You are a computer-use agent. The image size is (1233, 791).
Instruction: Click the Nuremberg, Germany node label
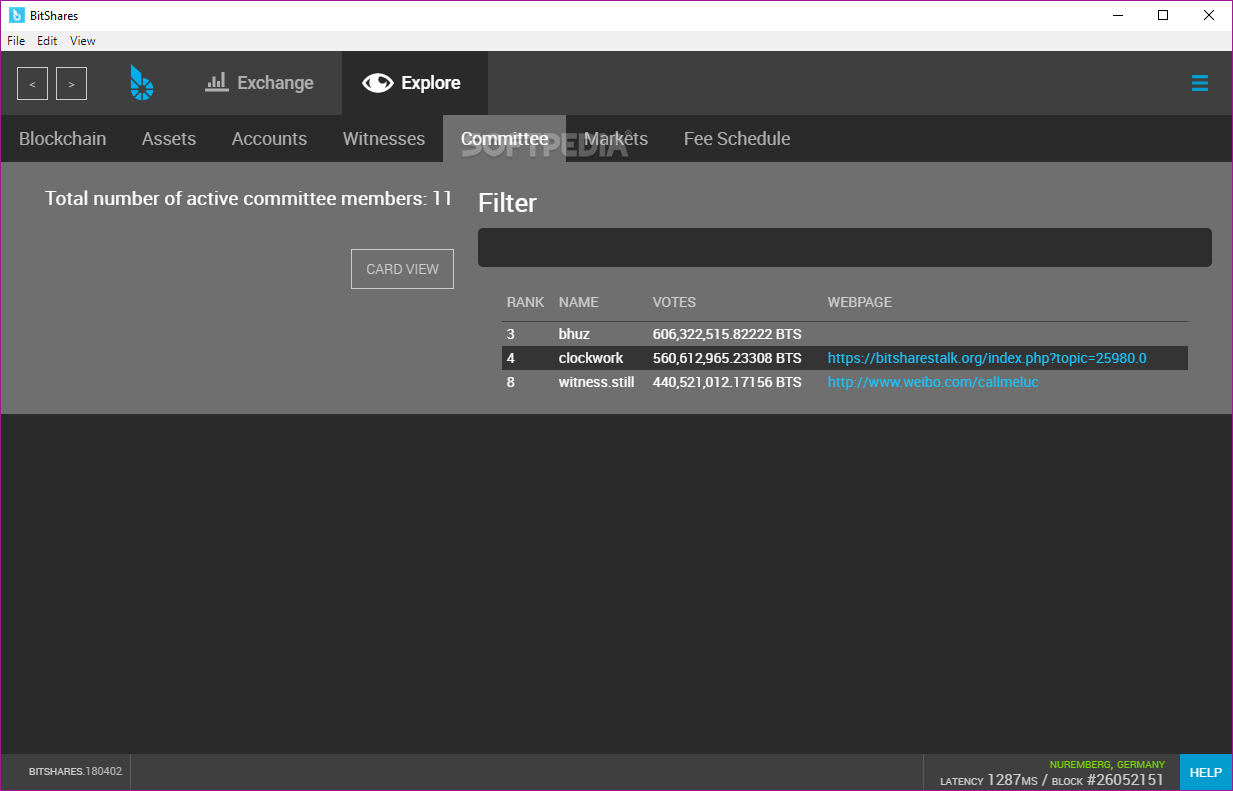1107,764
